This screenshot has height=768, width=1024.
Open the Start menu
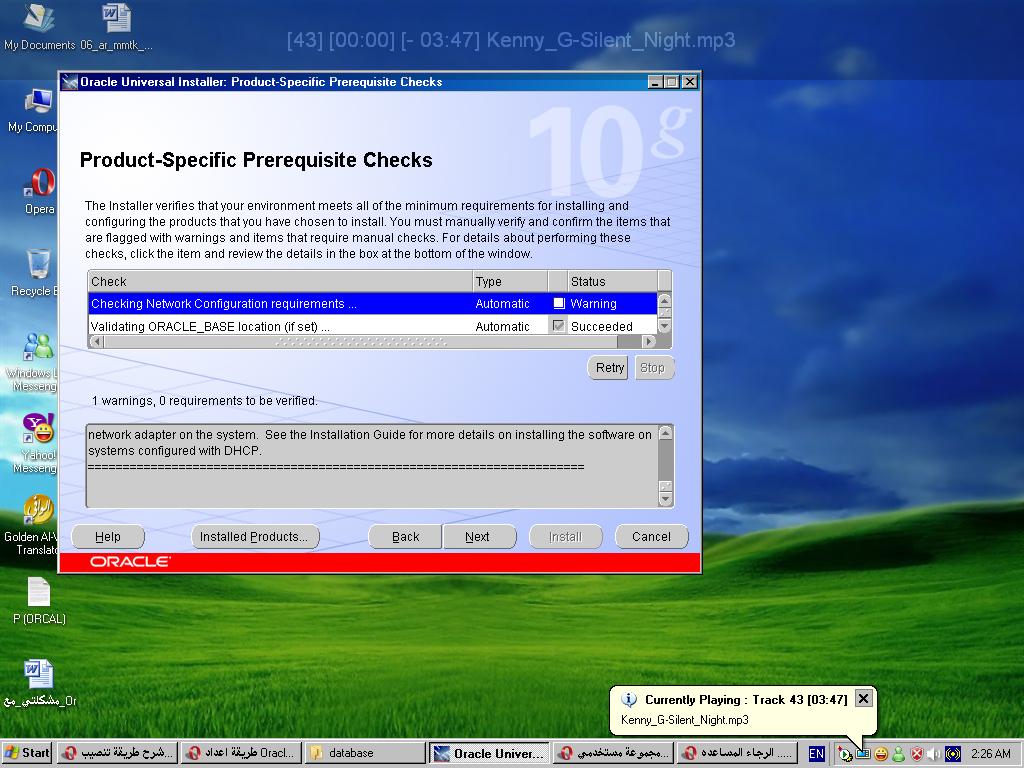coord(28,753)
